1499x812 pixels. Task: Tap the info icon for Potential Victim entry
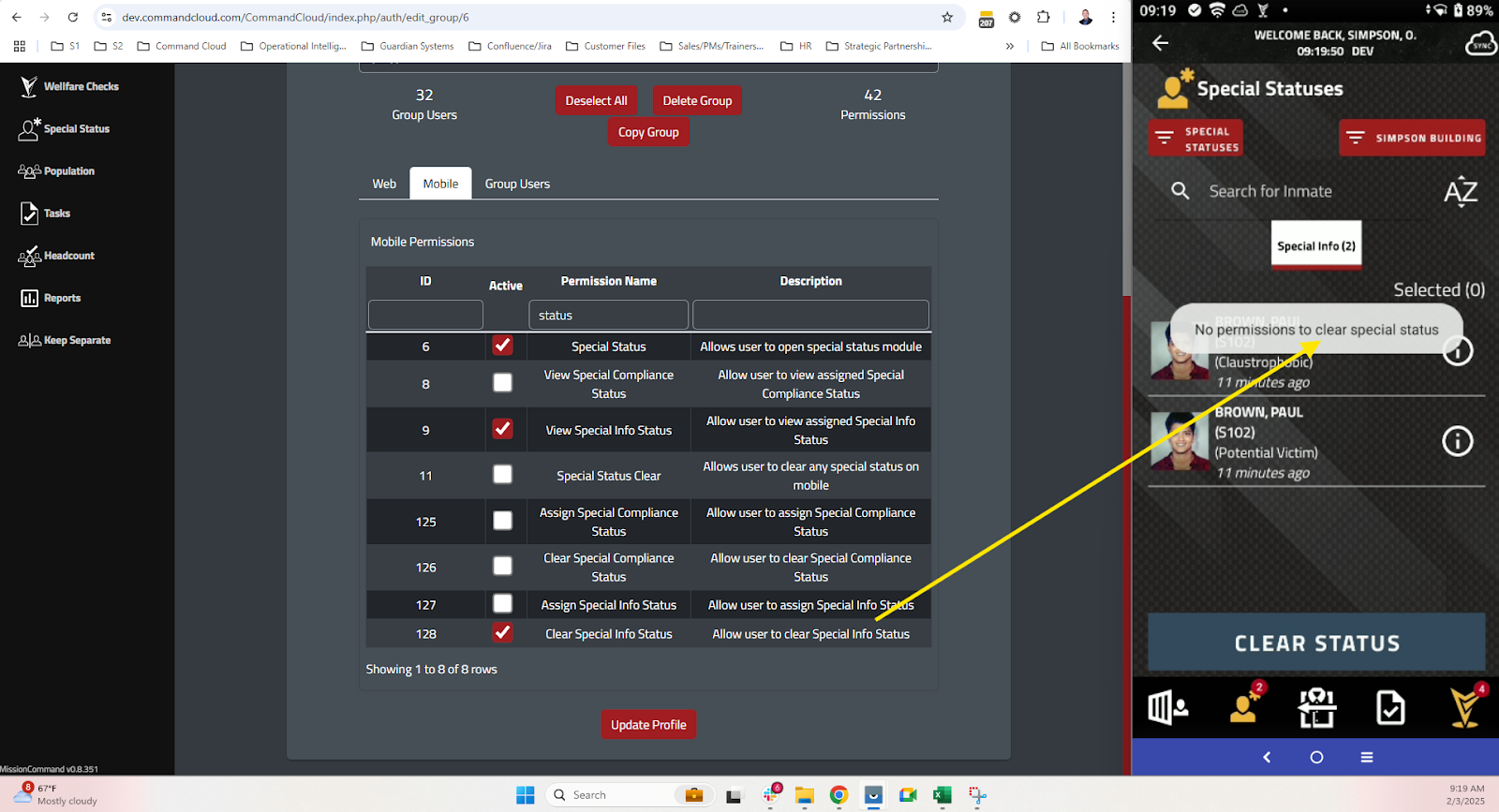1457,441
